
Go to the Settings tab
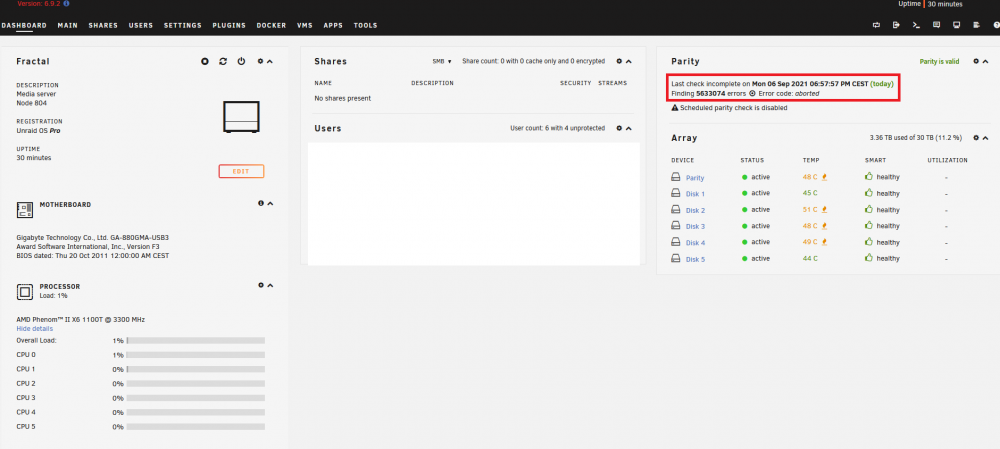tap(183, 26)
